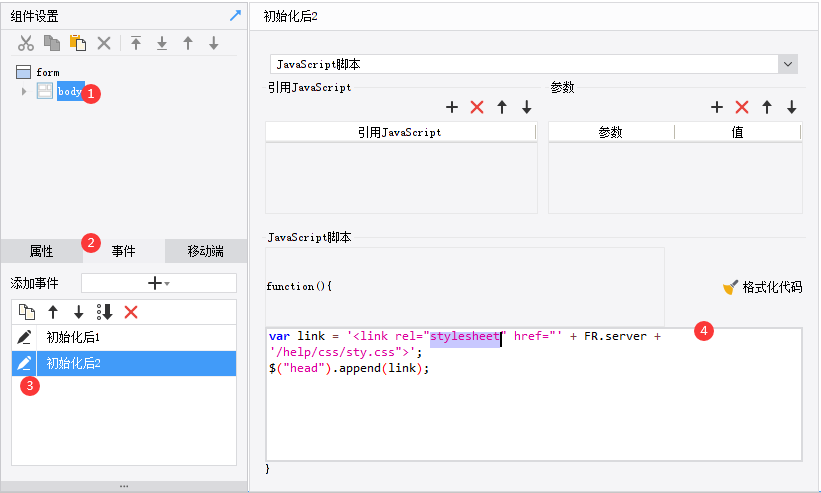Open the 添加事件 plus dropdown
Viewport: 821px width, 493px height.
(x=158, y=283)
